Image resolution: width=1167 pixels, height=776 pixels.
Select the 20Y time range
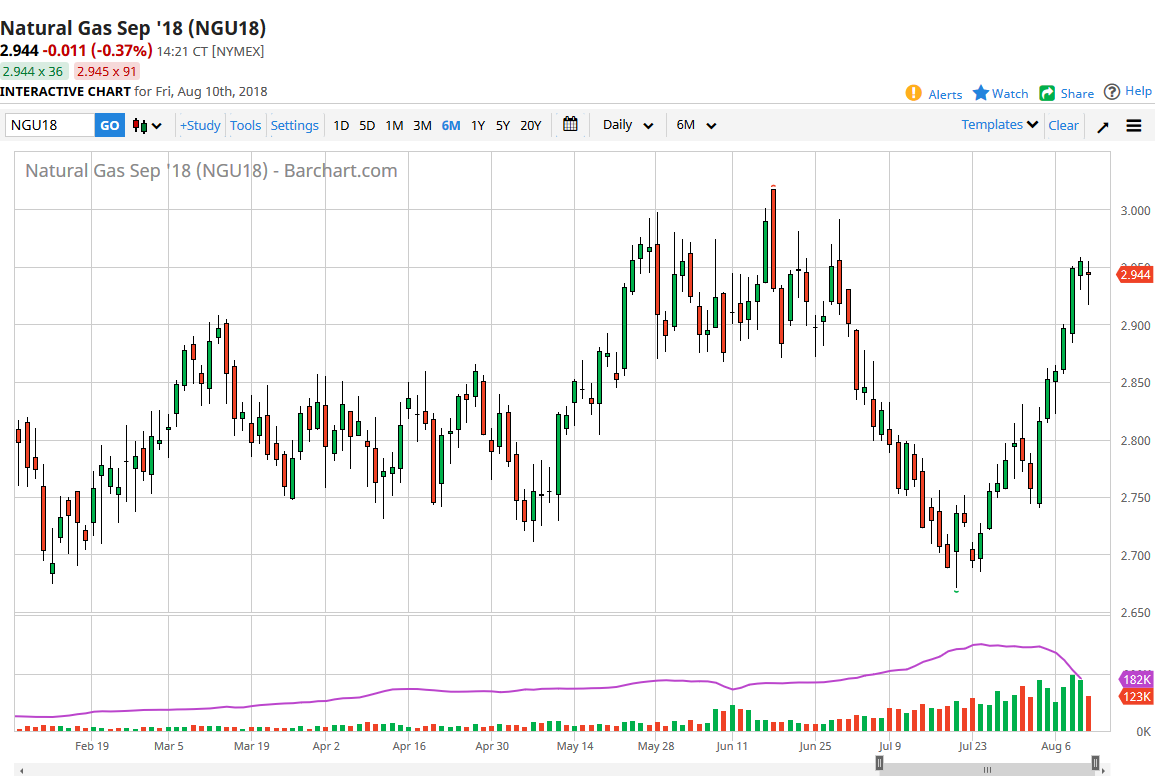click(530, 126)
